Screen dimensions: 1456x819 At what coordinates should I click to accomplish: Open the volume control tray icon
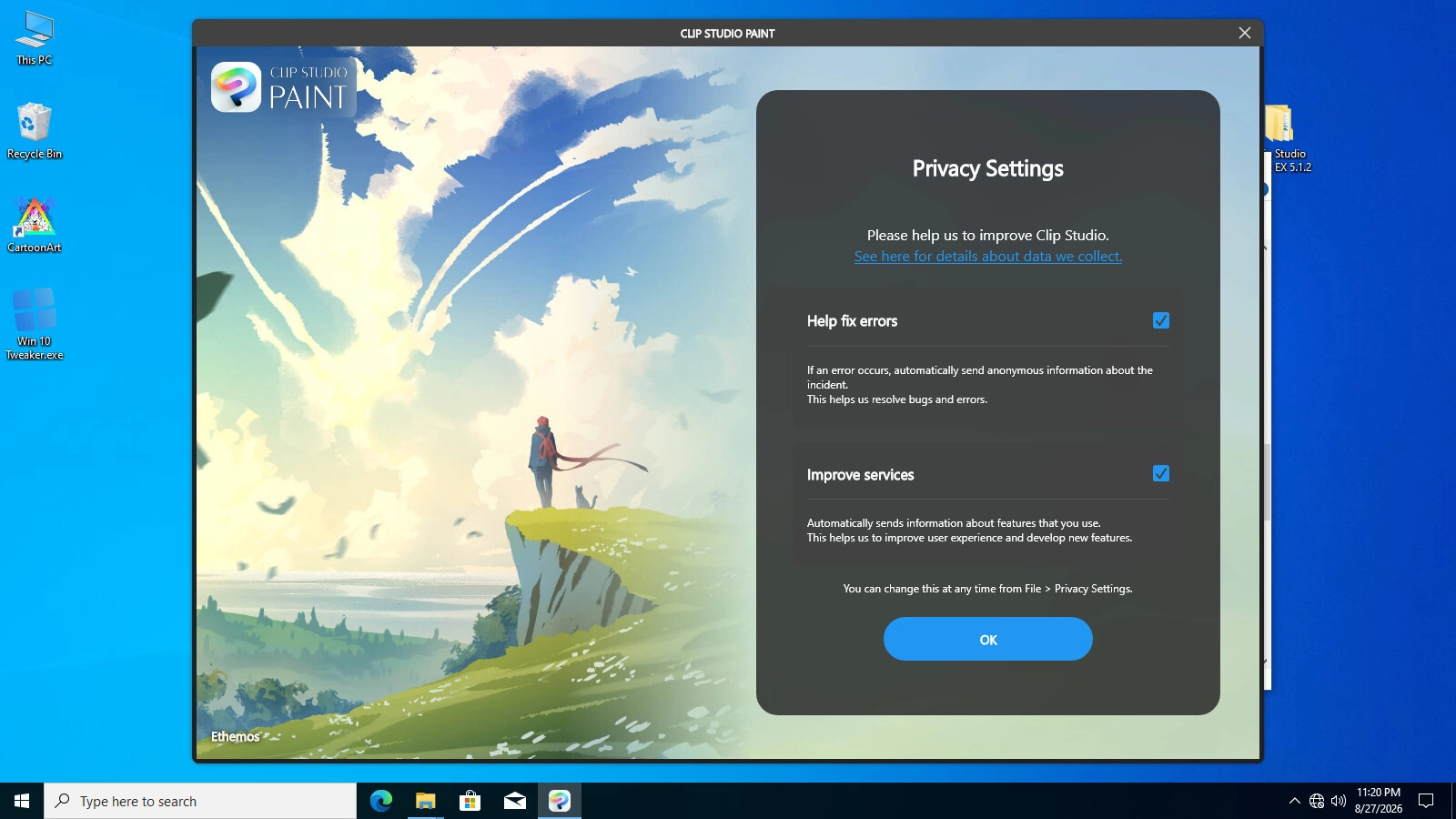1339,801
